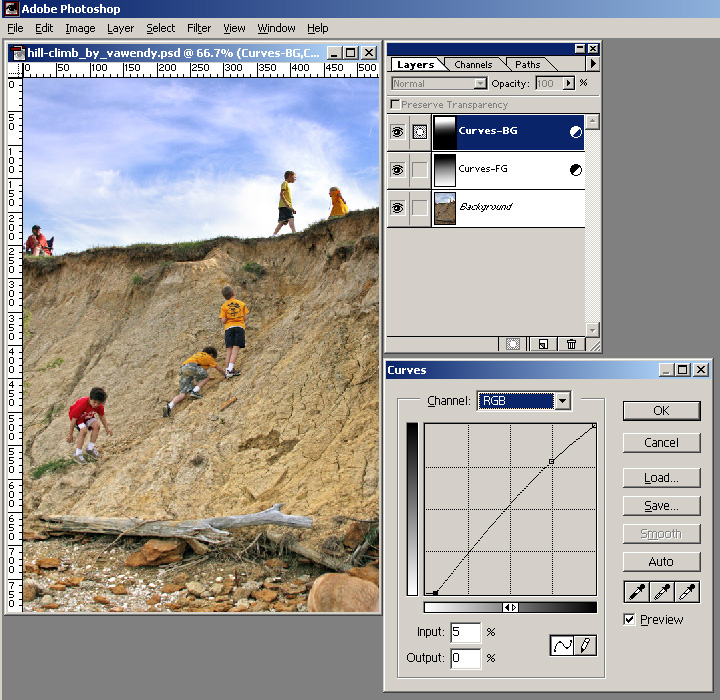This screenshot has height=700, width=720.
Task: Toggle the Preview checkbox in Curves
Action: coord(629,619)
